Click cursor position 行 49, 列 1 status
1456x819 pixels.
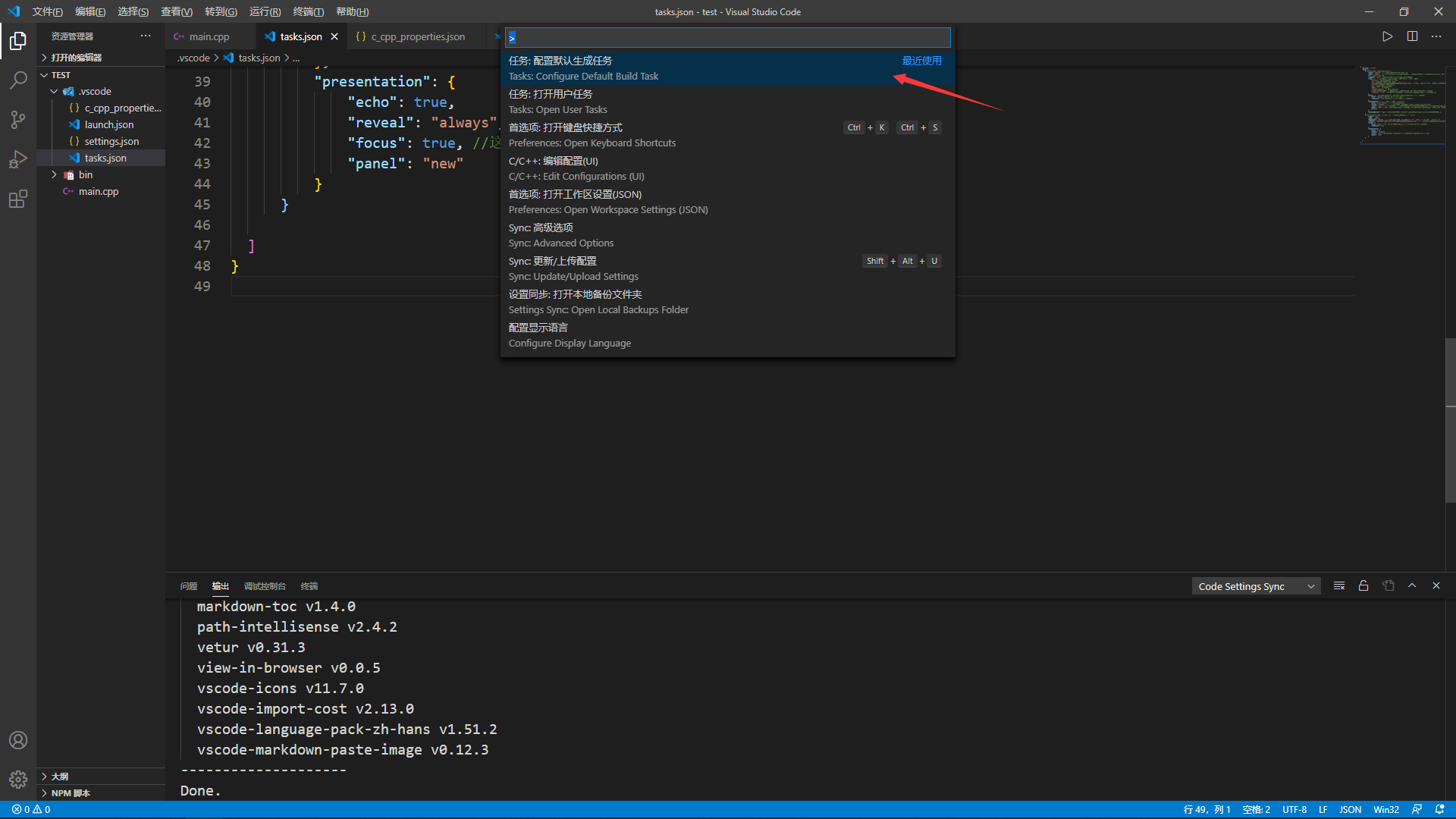[x=1207, y=809]
